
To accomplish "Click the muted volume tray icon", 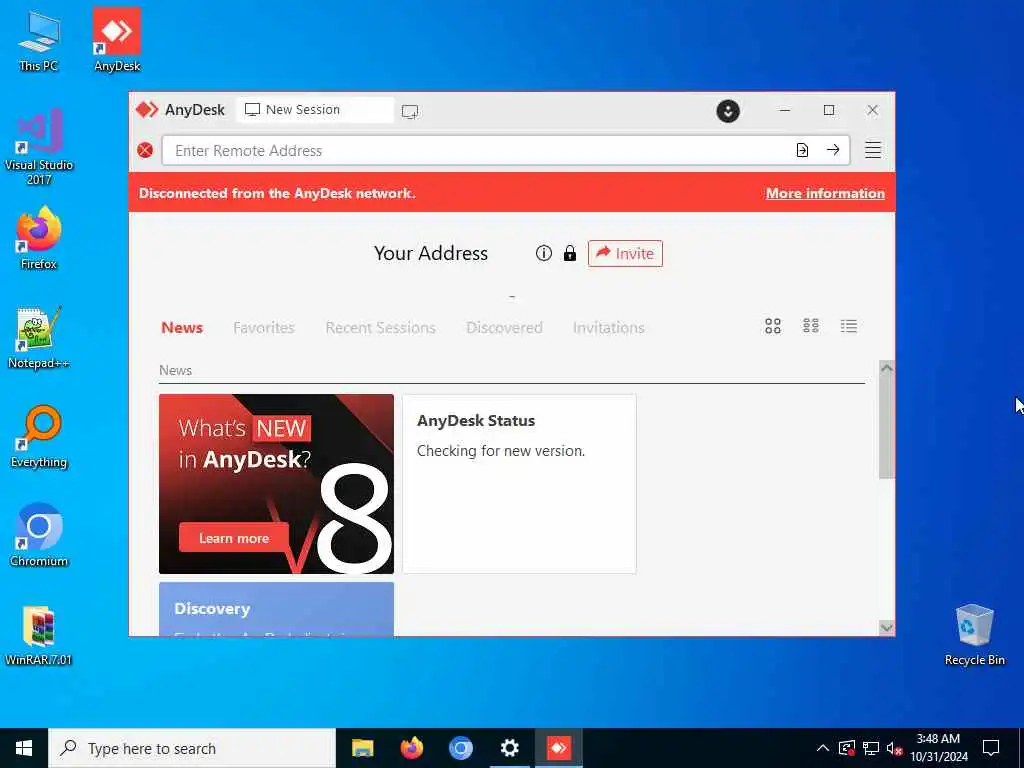I will [x=894, y=748].
